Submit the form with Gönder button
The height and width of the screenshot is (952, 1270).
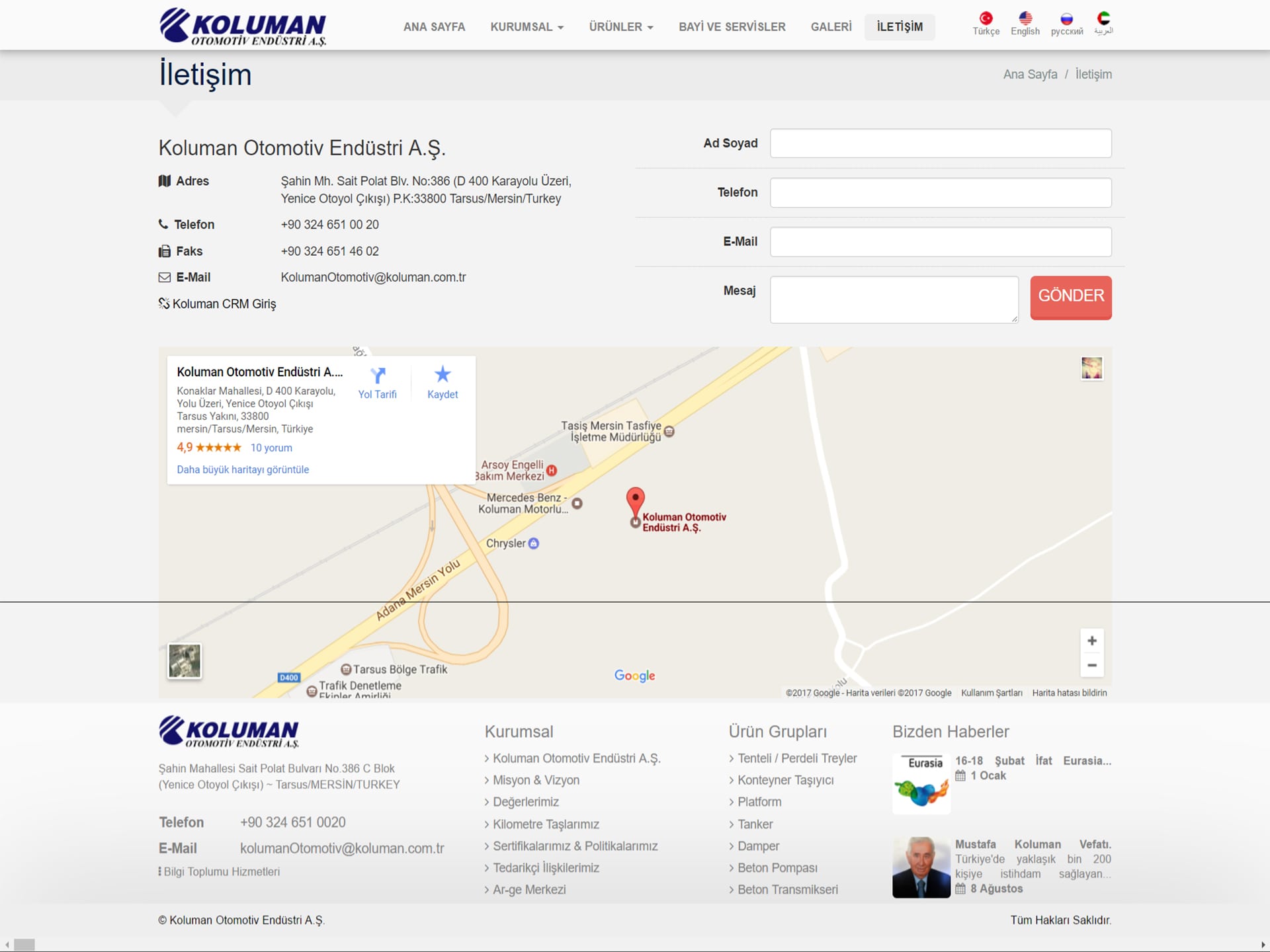point(1071,297)
